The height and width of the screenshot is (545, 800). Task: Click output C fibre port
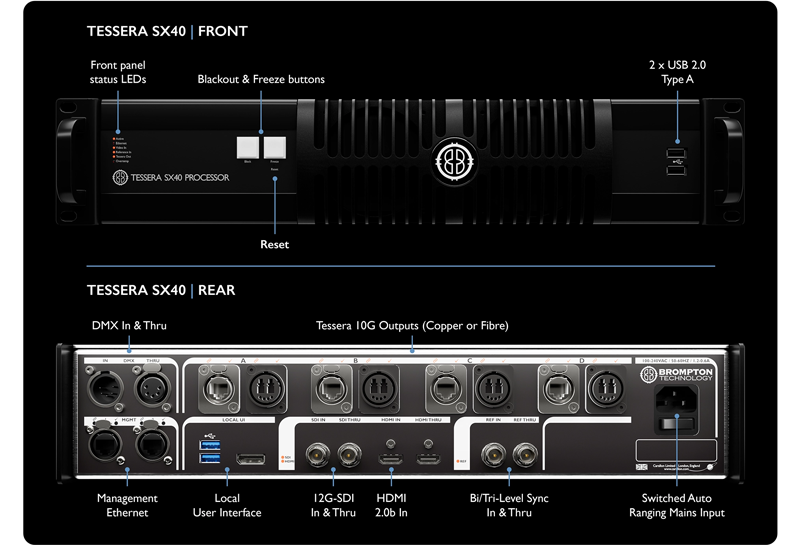click(x=492, y=389)
